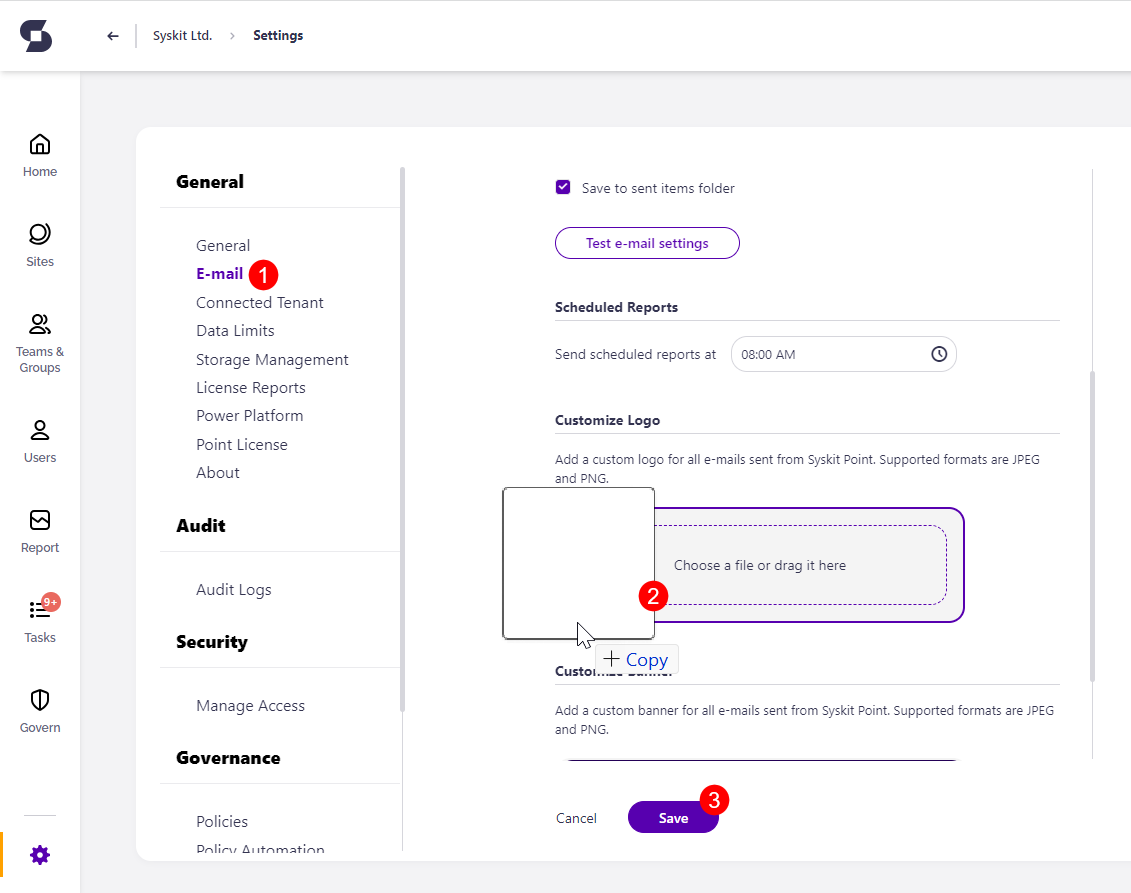1131x893 pixels.
Task: Open time picker clock icon
Action: point(939,354)
